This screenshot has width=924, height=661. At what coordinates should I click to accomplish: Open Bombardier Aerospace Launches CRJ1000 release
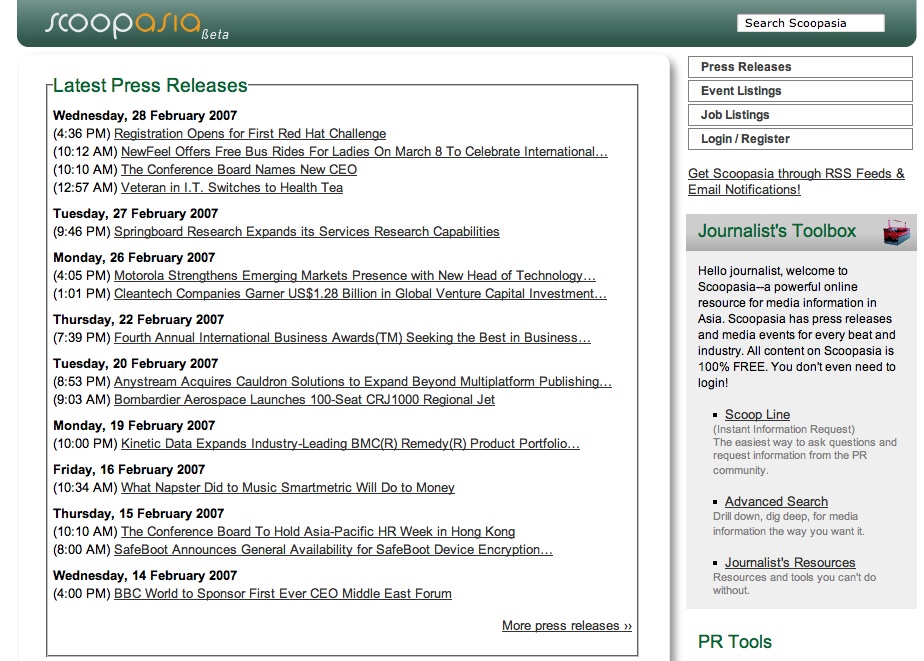click(304, 400)
